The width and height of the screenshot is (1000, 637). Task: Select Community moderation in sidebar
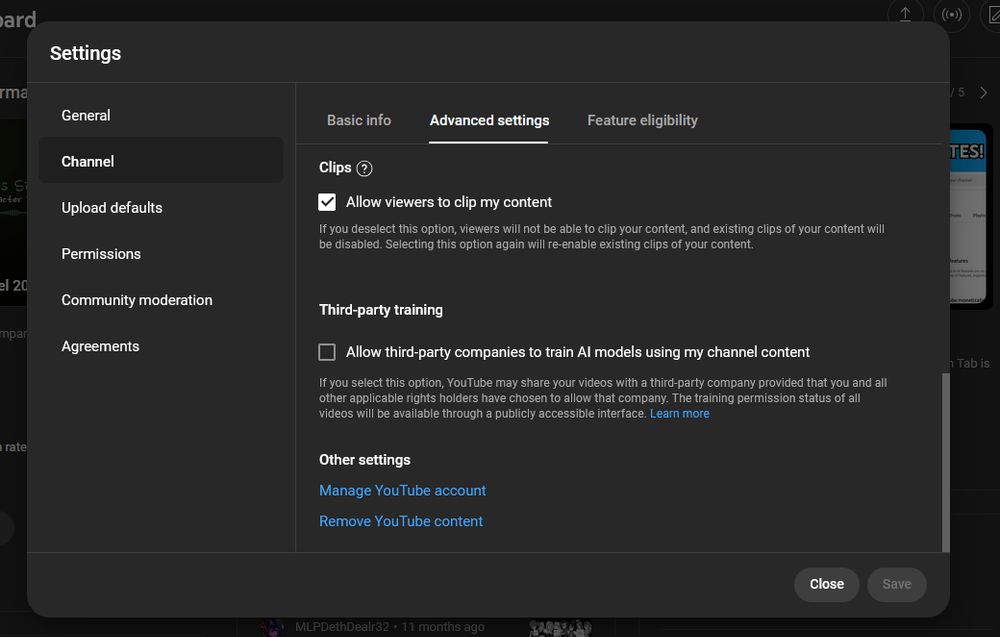click(x=137, y=300)
